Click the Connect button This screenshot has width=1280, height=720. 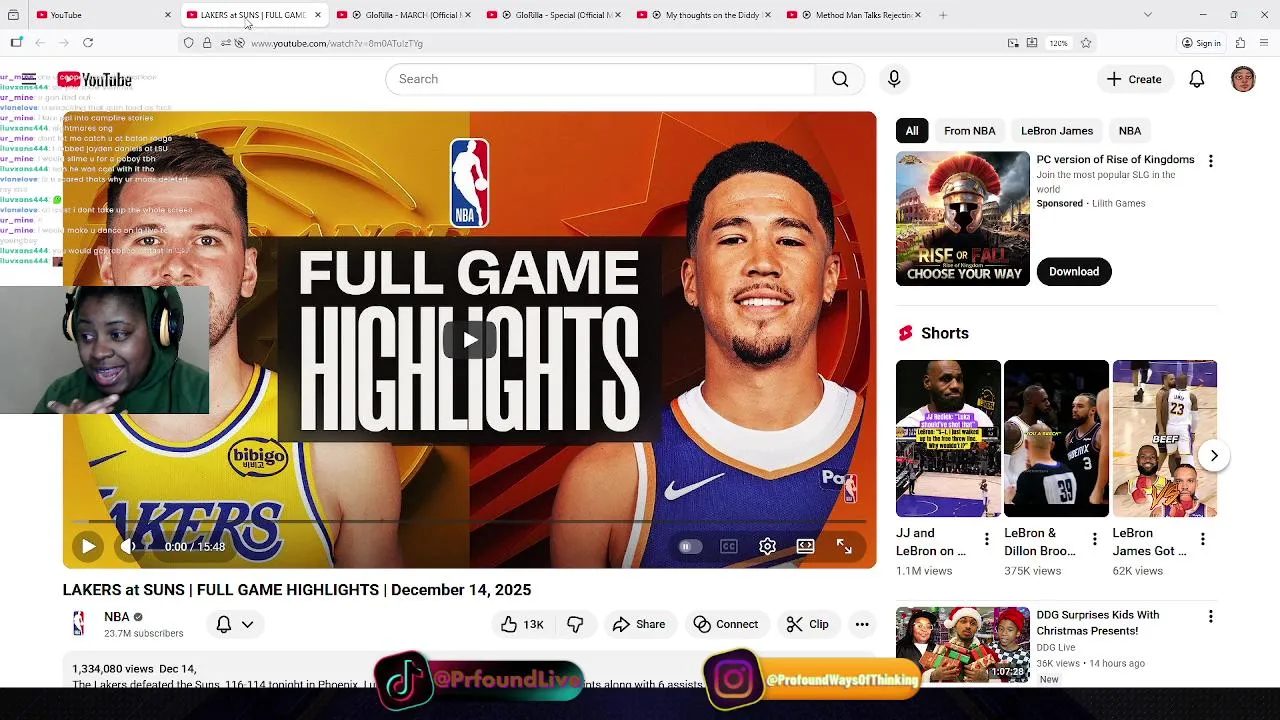coord(726,624)
